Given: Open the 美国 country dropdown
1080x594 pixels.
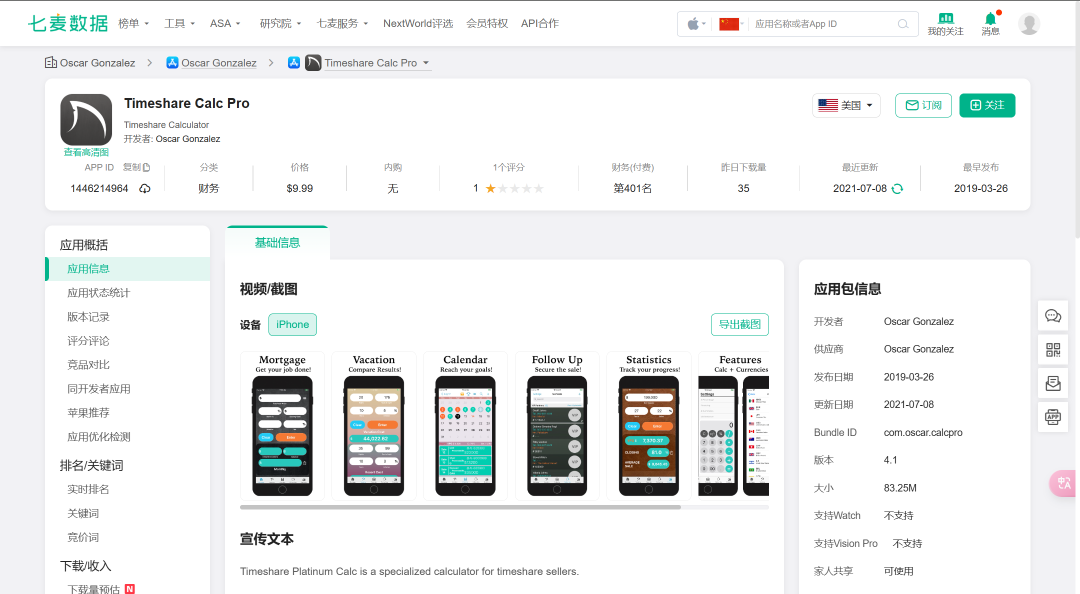Looking at the screenshot, I should (846, 105).
